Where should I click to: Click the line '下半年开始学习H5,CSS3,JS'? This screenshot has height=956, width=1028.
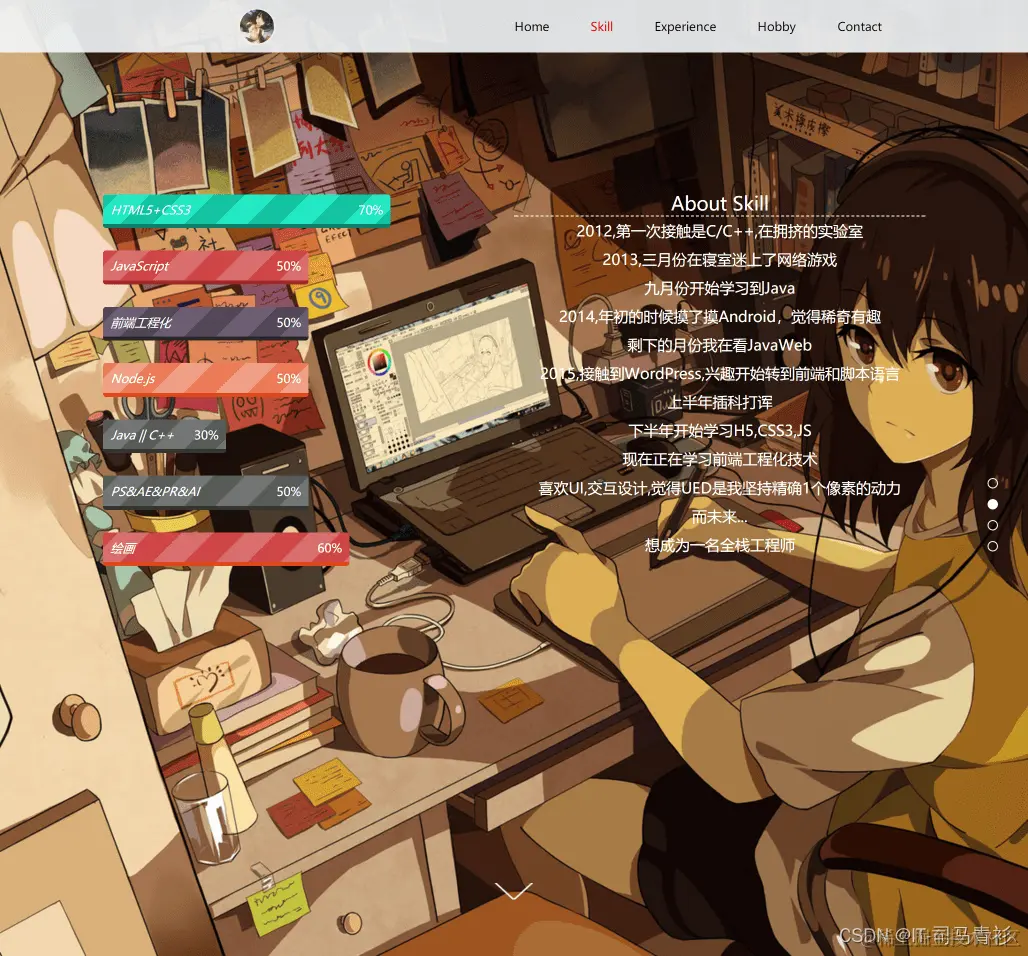click(719, 431)
